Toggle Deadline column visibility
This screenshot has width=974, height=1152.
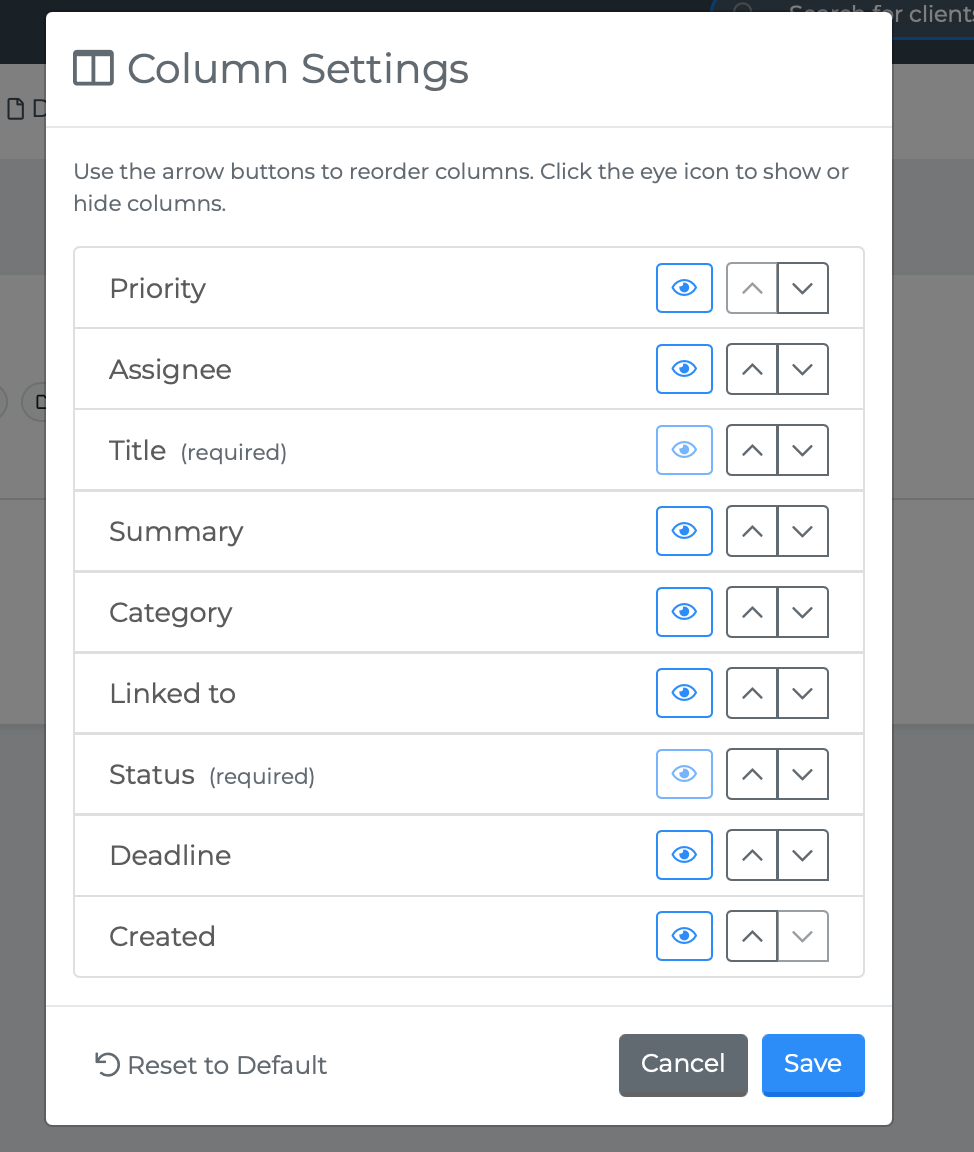point(684,855)
